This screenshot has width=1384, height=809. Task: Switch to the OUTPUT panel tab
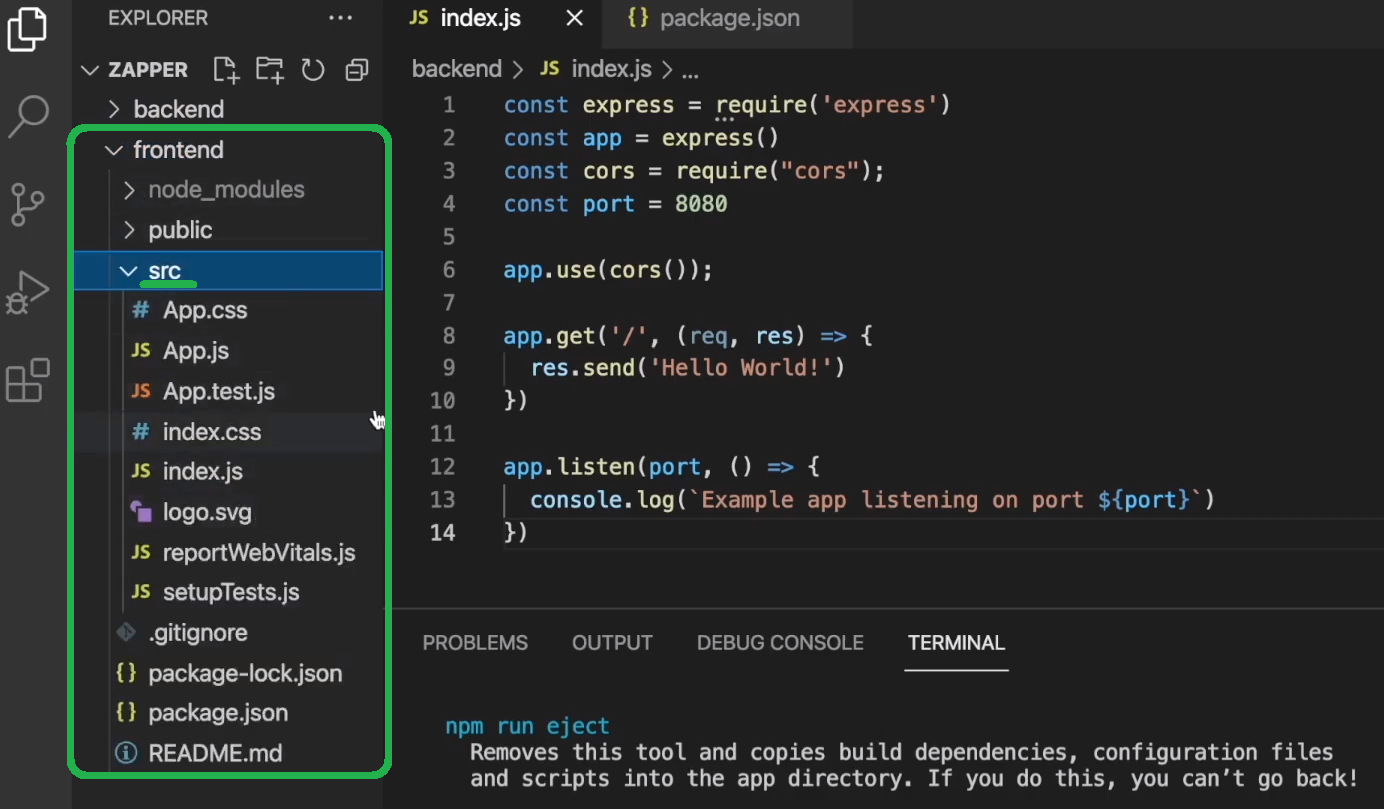[612, 643]
